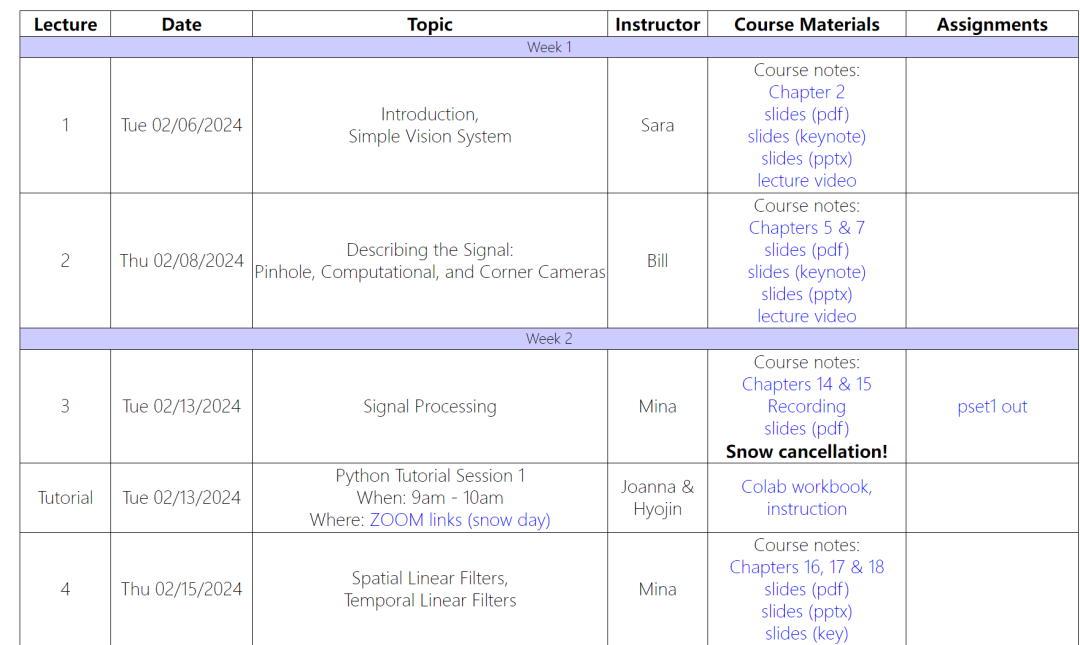Image resolution: width=1080 pixels, height=645 pixels.
Task: Open Chapters 14 & 15 notes link
Action: pyautogui.click(x=806, y=384)
